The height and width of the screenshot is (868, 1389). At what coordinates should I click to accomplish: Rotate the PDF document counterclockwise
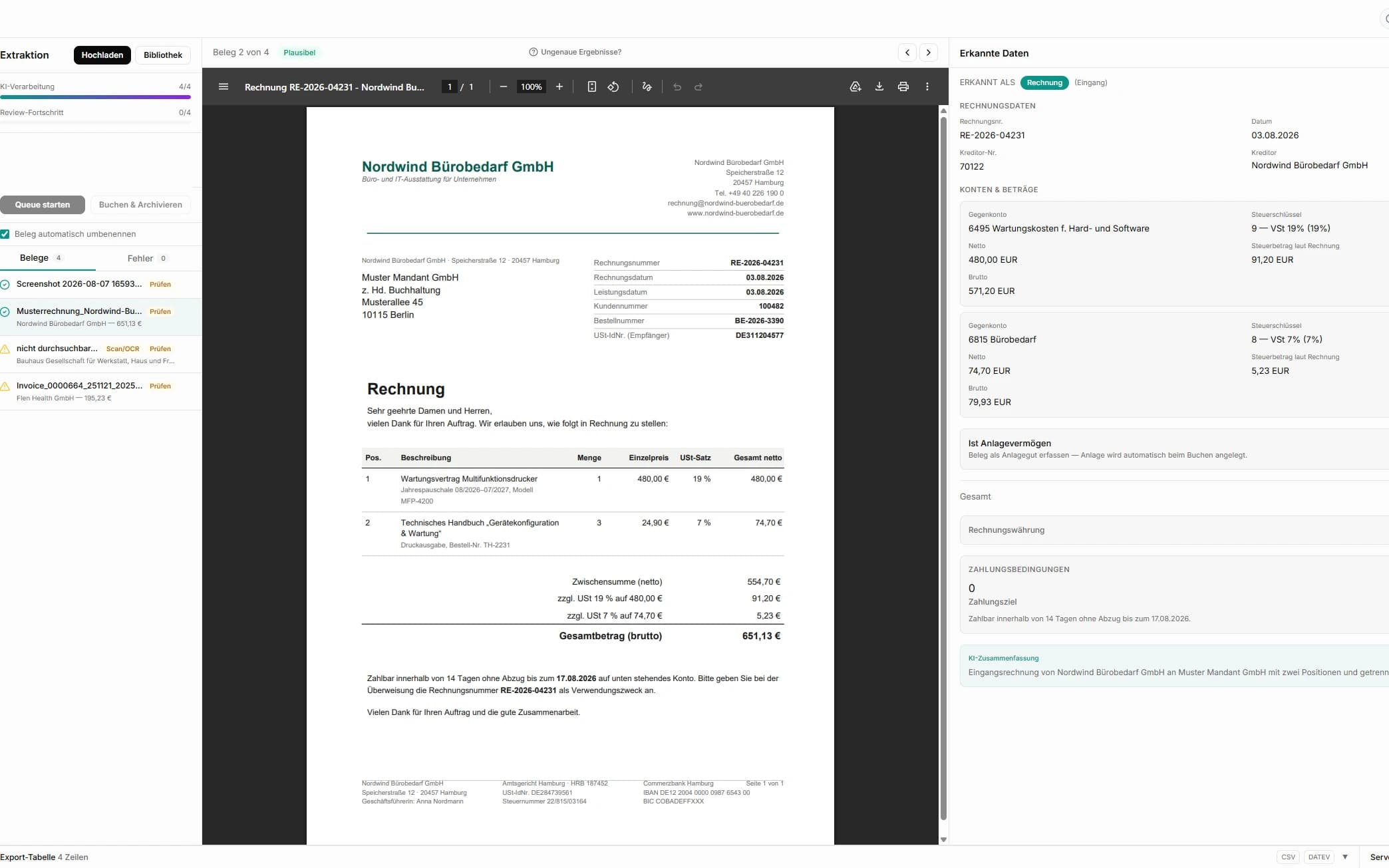pyautogui.click(x=613, y=86)
